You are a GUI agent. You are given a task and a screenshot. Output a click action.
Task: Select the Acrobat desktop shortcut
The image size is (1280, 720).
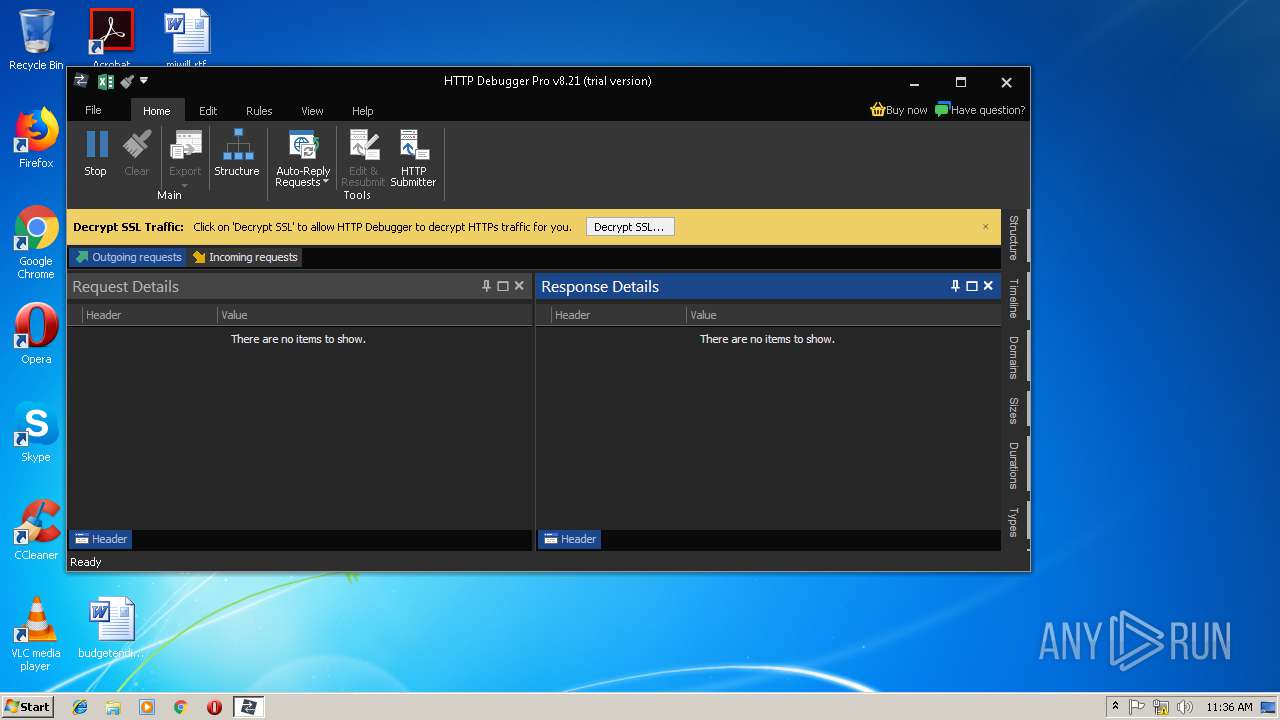tap(111, 37)
